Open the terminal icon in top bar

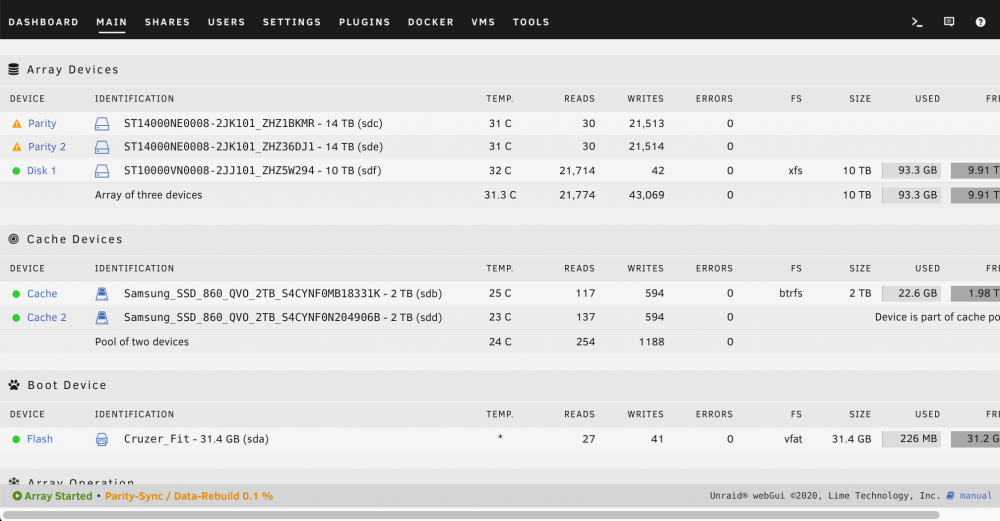(917, 22)
